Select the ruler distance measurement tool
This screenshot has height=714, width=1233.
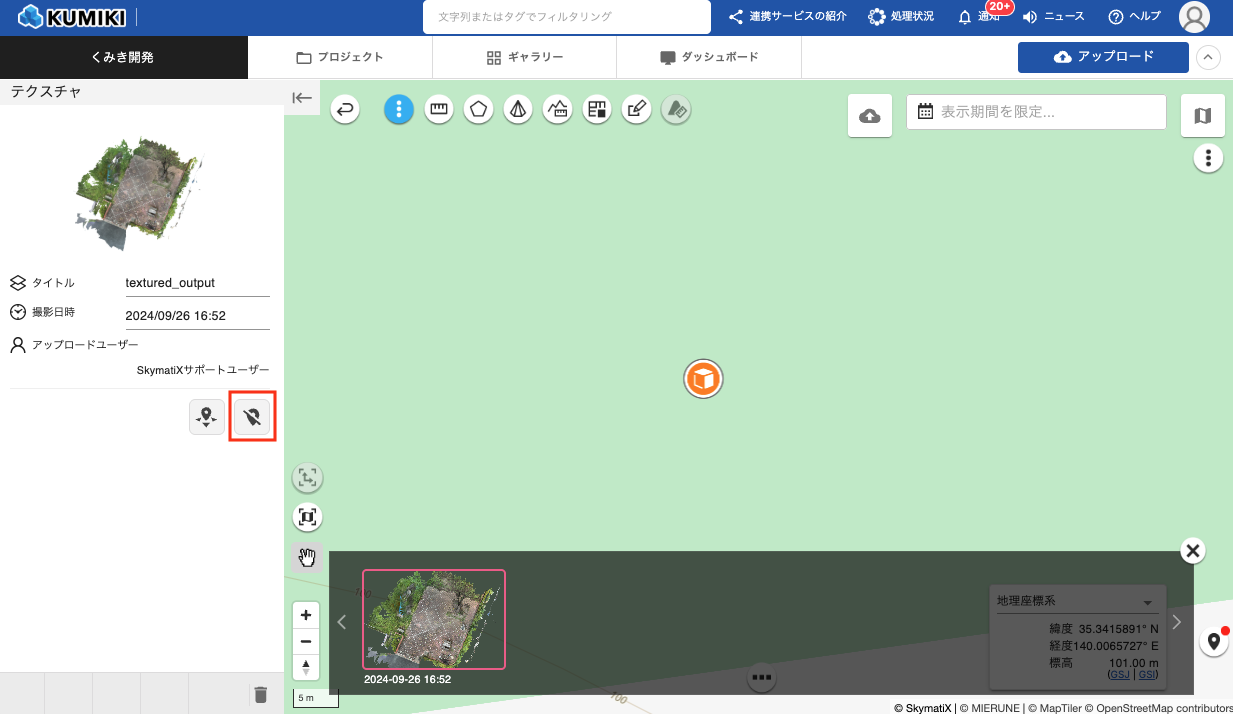(438, 110)
